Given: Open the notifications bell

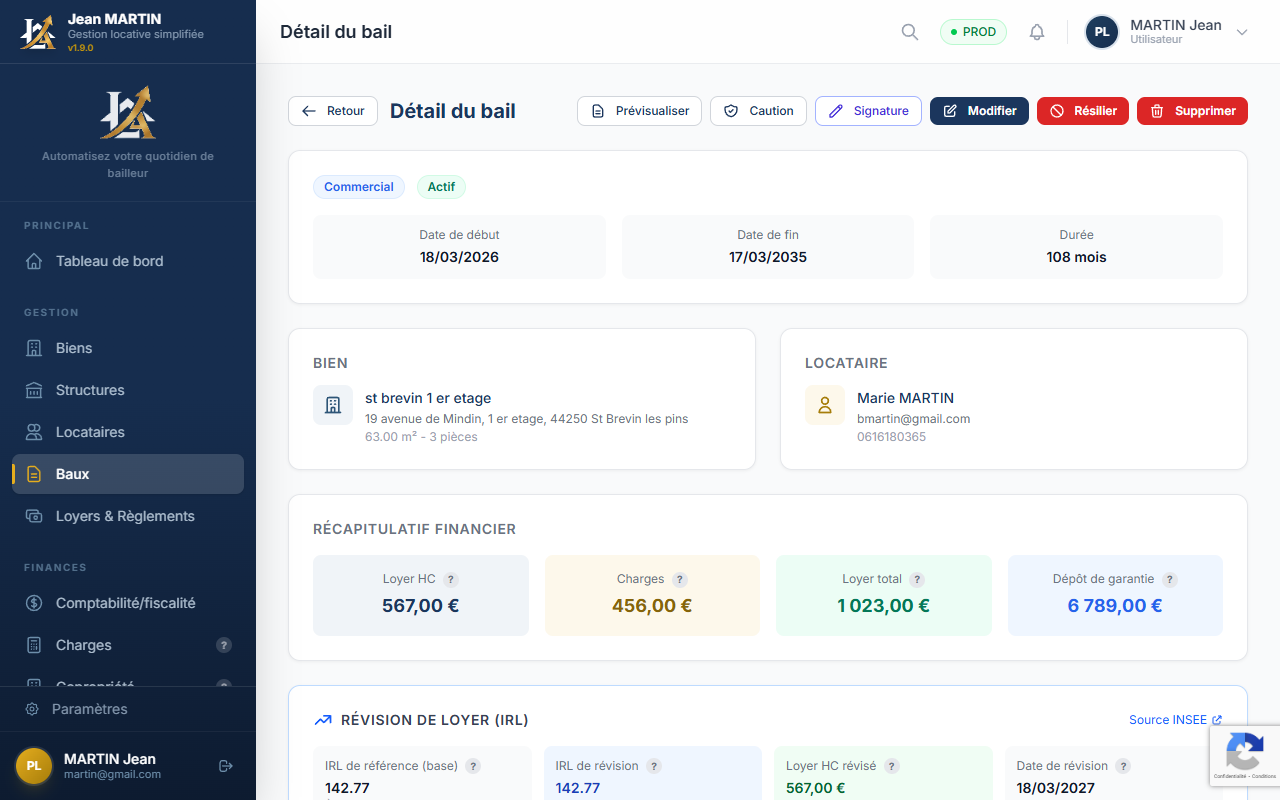Looking at the screenshot, I should click(x=1037, y=32).
